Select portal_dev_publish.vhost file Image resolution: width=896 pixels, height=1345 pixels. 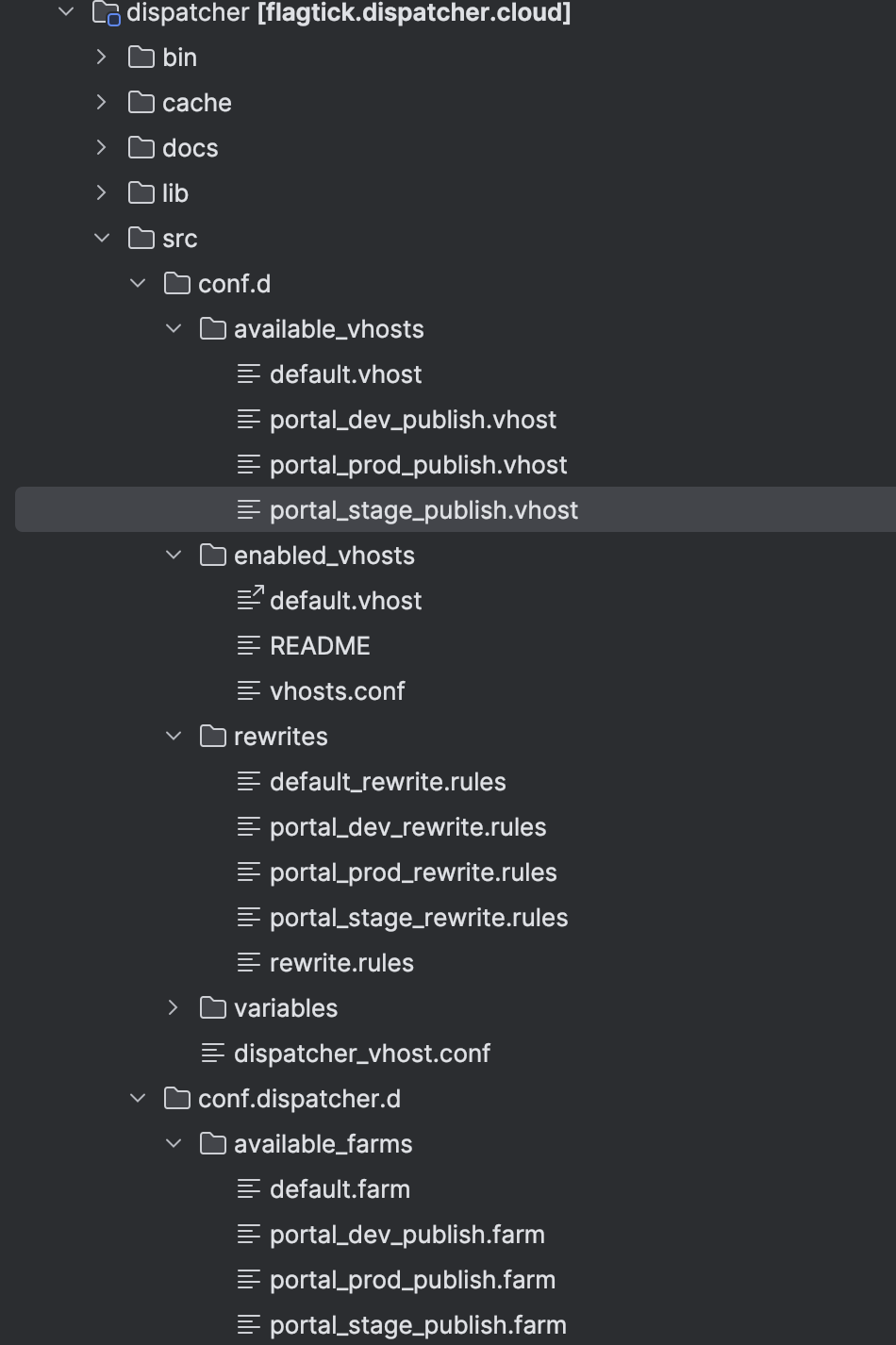412,420
